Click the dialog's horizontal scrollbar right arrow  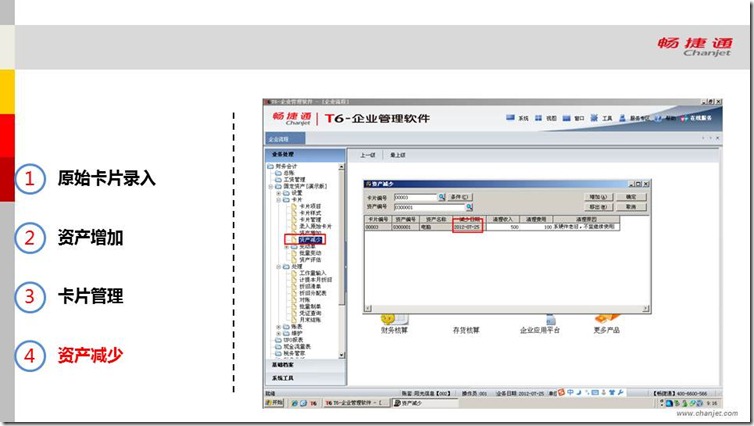tap(646, 309)
